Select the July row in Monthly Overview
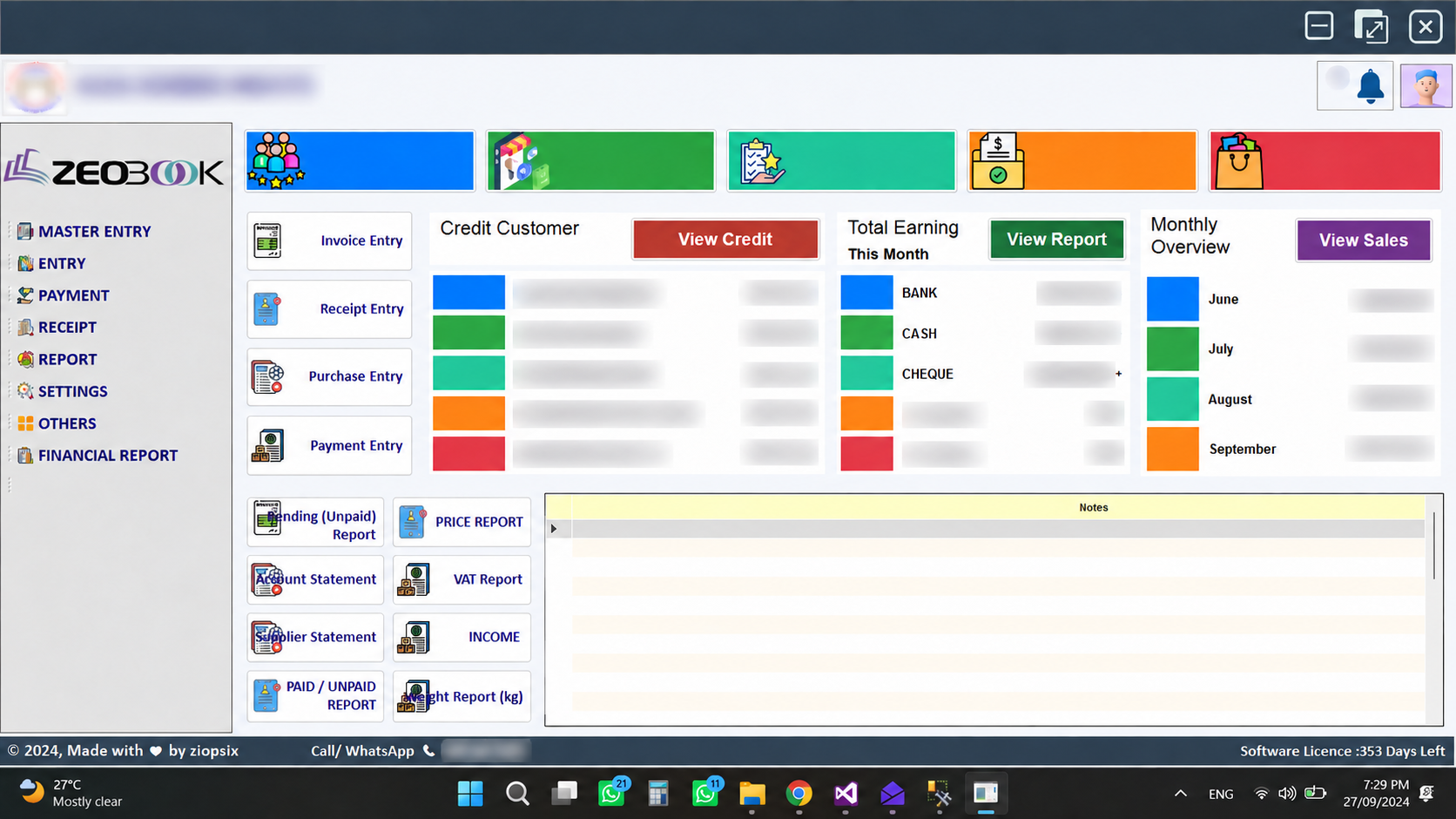This screenshot has height=819, width=1456. point(1290,349)
